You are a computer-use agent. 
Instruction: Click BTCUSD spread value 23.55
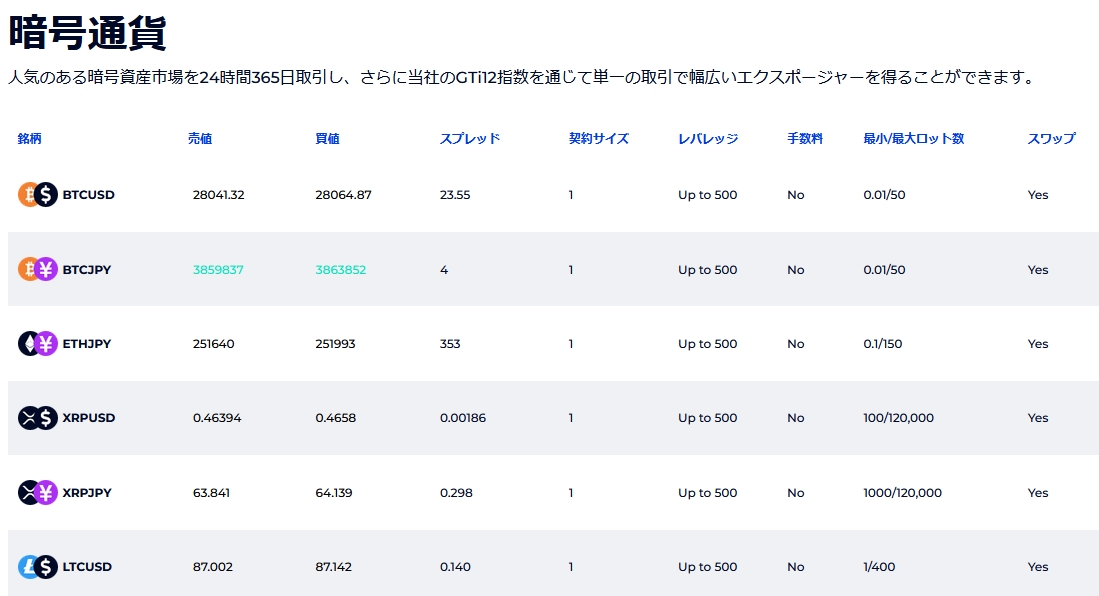point(455,195)
